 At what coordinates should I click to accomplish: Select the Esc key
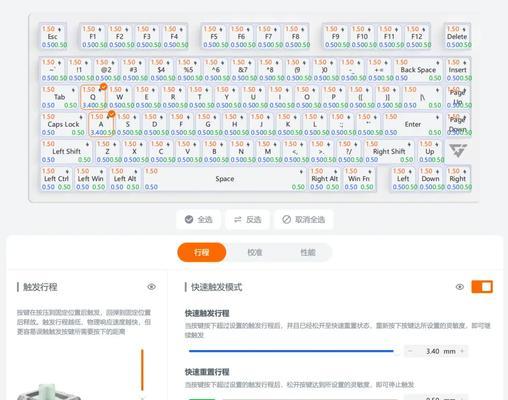point(53,37)
